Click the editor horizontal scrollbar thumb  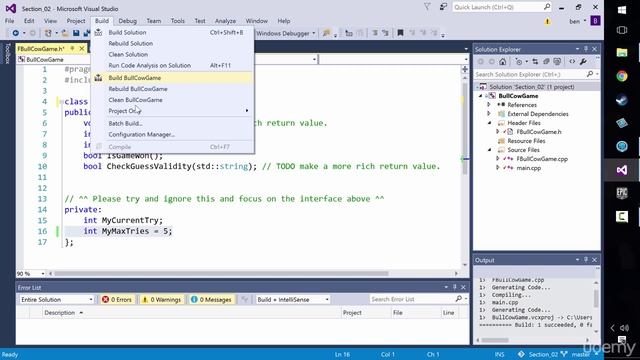[x=221, y=273]
